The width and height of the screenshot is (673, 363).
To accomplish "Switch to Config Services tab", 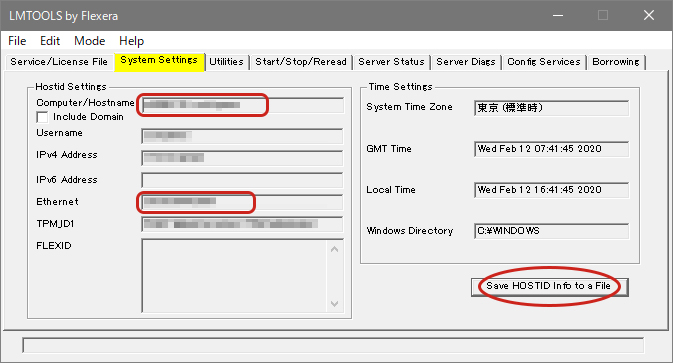I will (544, 62).
